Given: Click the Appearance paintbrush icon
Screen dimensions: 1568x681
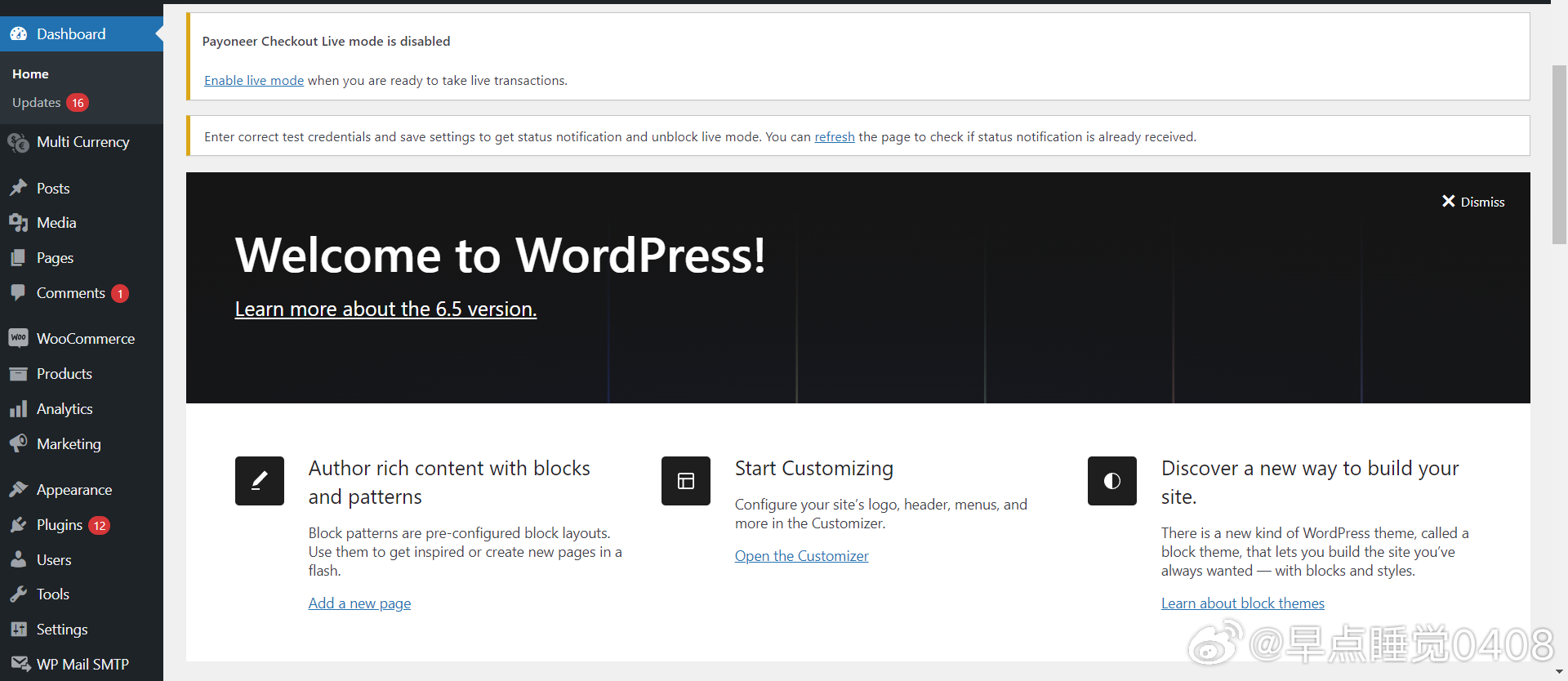Looking at the screenshot, I should point(19,489).
